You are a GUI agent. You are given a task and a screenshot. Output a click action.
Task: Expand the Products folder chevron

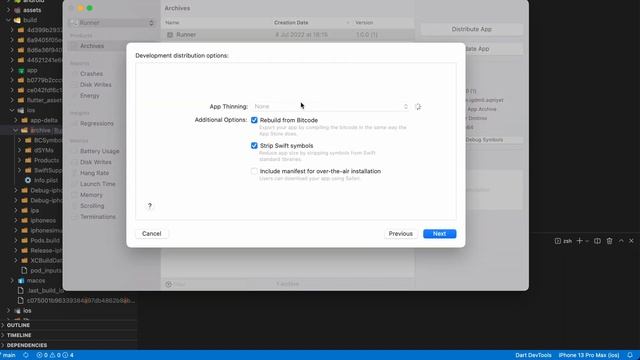(x=19, y=160)
